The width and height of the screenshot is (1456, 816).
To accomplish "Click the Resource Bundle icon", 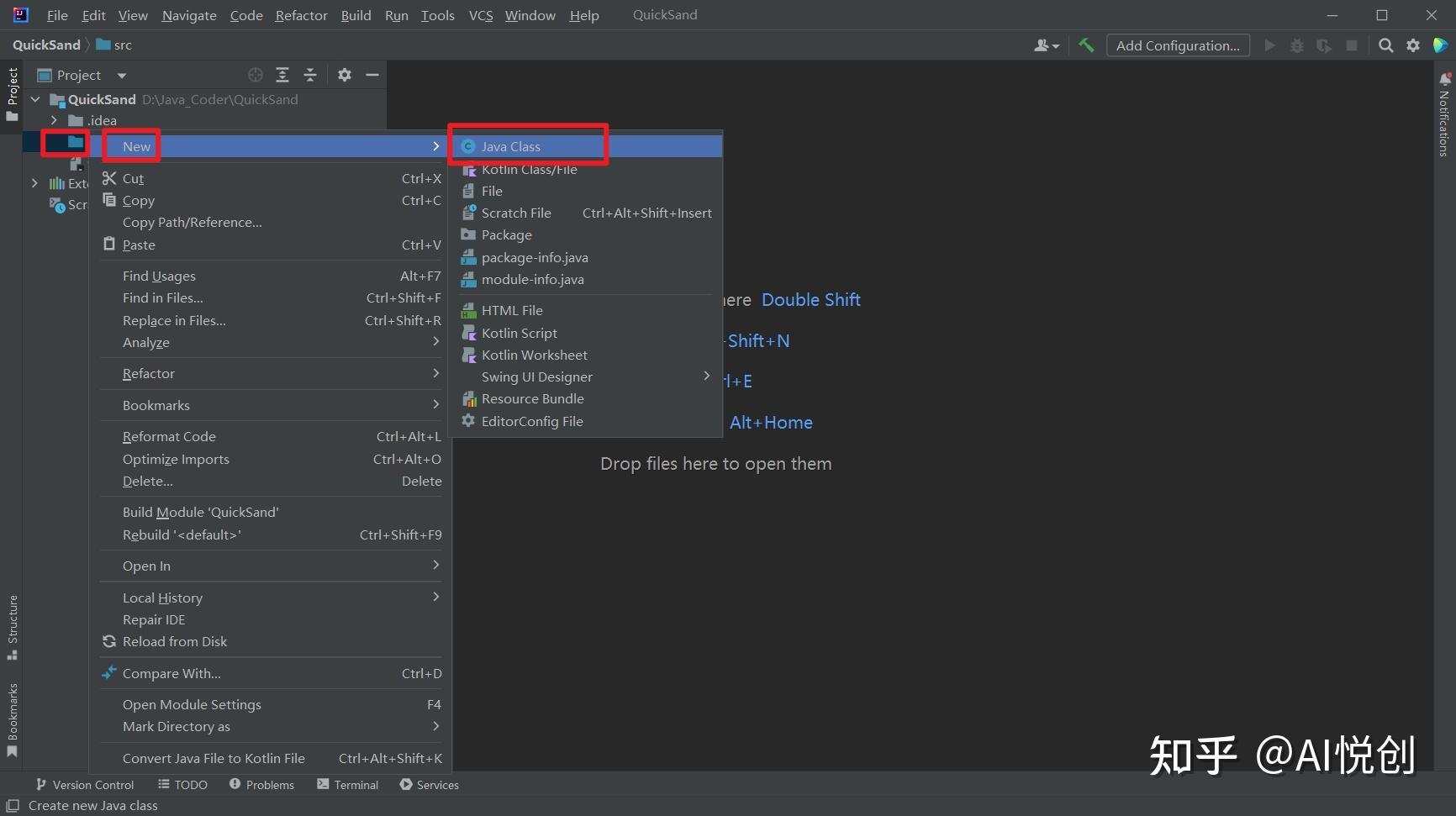I will coord(469,399).
